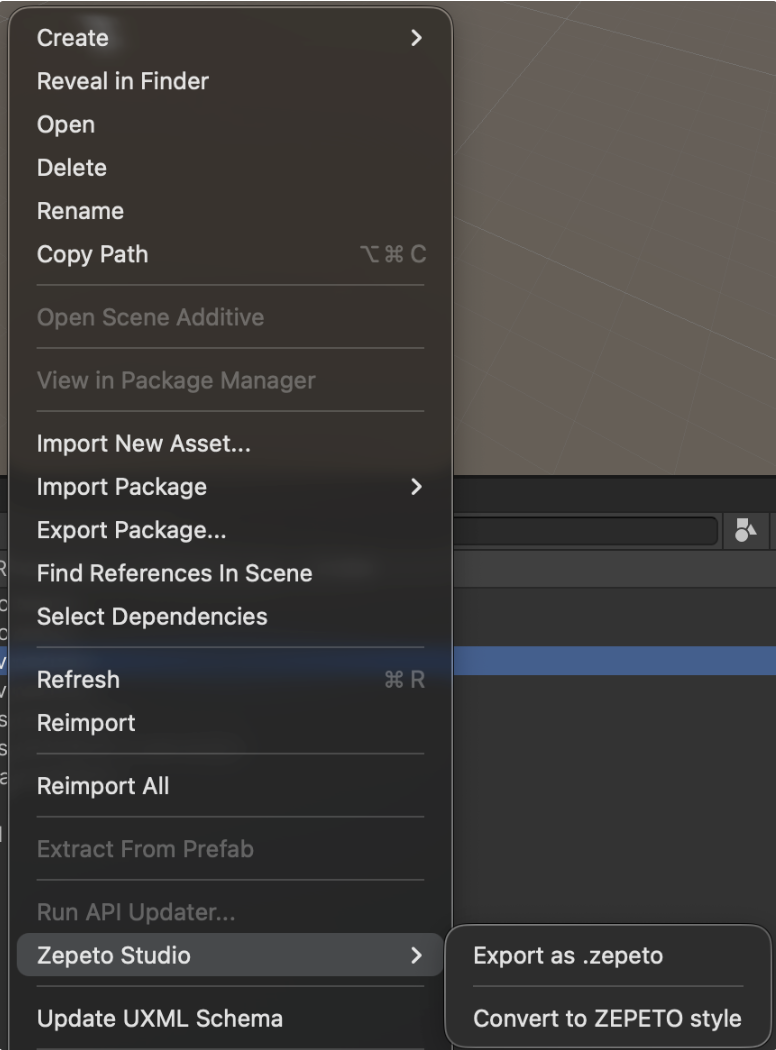This screenshot has width=776, height=1050.
Task: Click Select Dependencies
Action: [x=230, y=617]
